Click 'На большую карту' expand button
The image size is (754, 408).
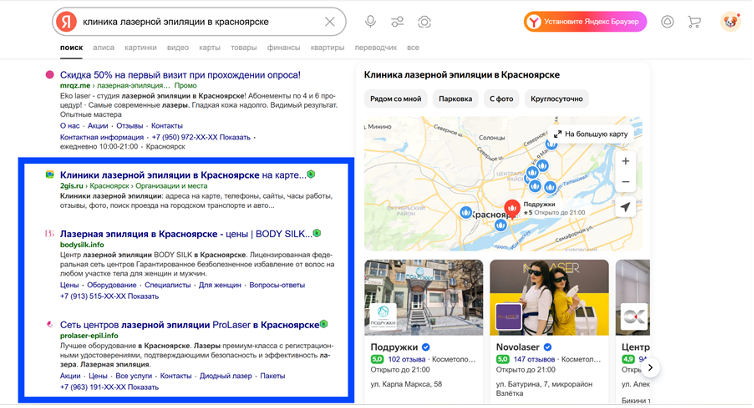[591, 134]
